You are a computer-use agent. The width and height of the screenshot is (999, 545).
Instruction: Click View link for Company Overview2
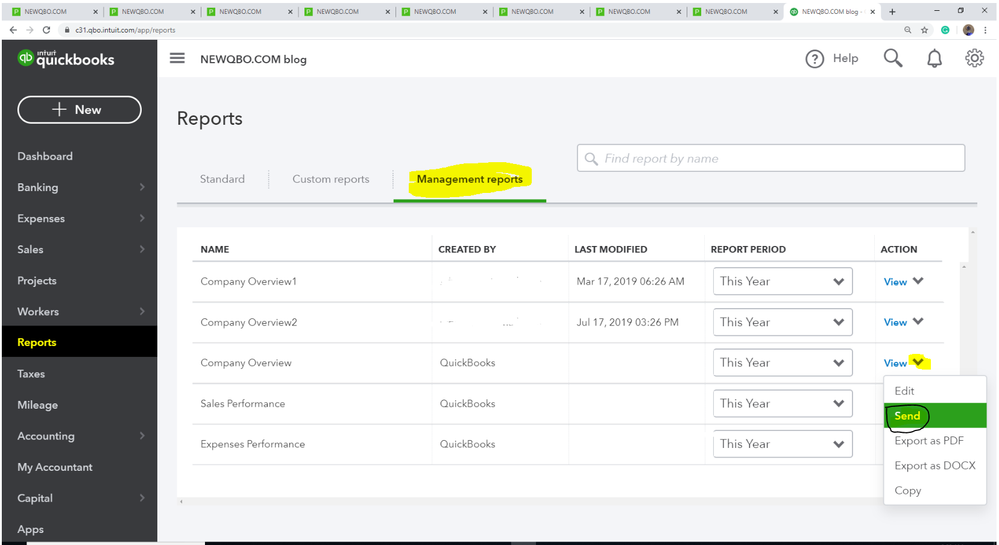tap(895, 323)
